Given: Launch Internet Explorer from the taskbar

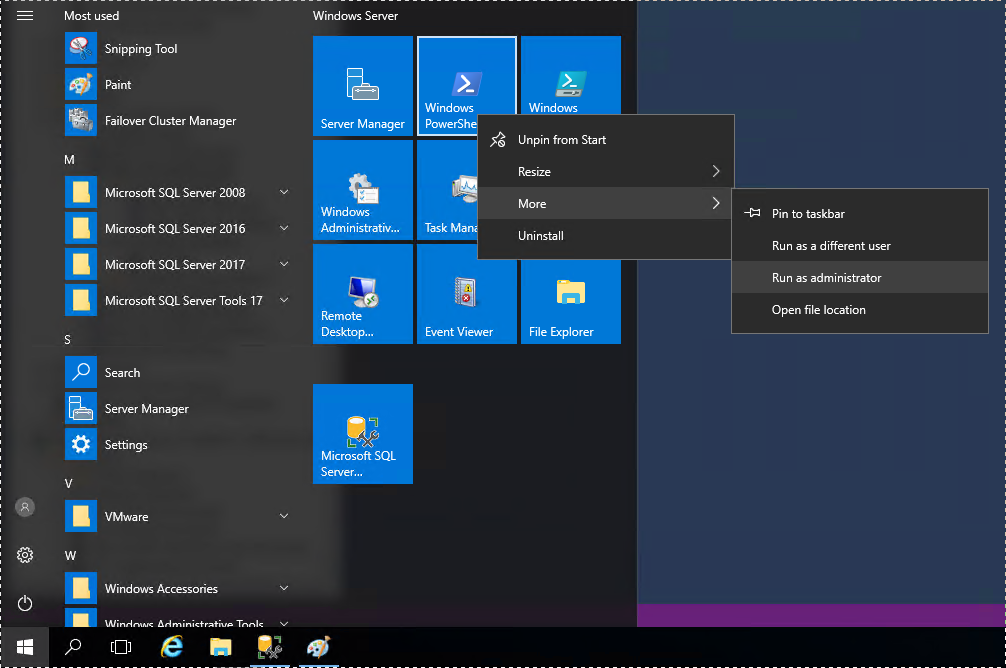Looking at the screenshot, I should pyautogui.click(x=171, y=647).
